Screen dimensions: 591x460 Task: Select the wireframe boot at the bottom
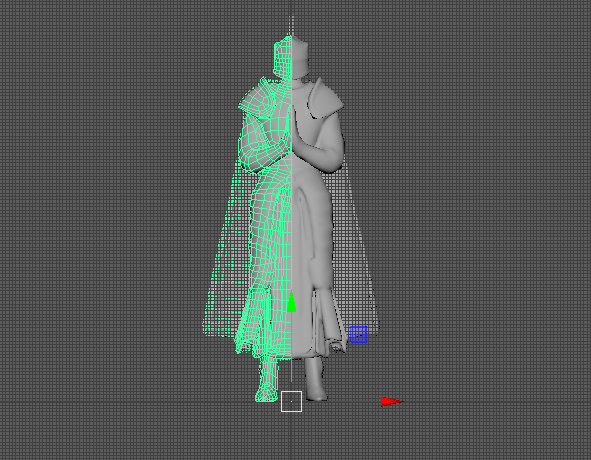pyautogui.click(x=267, y=381)
